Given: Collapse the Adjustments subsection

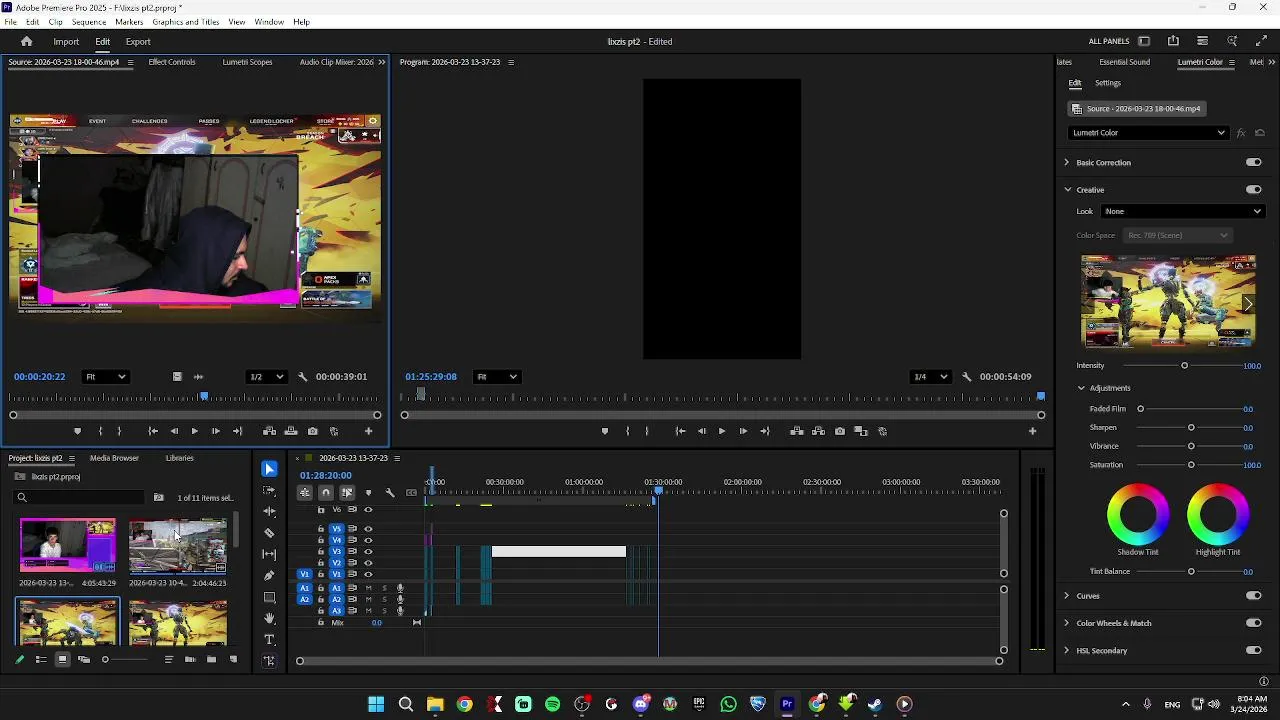Looking at the screenshot, I should click(x=1081, y=388).
